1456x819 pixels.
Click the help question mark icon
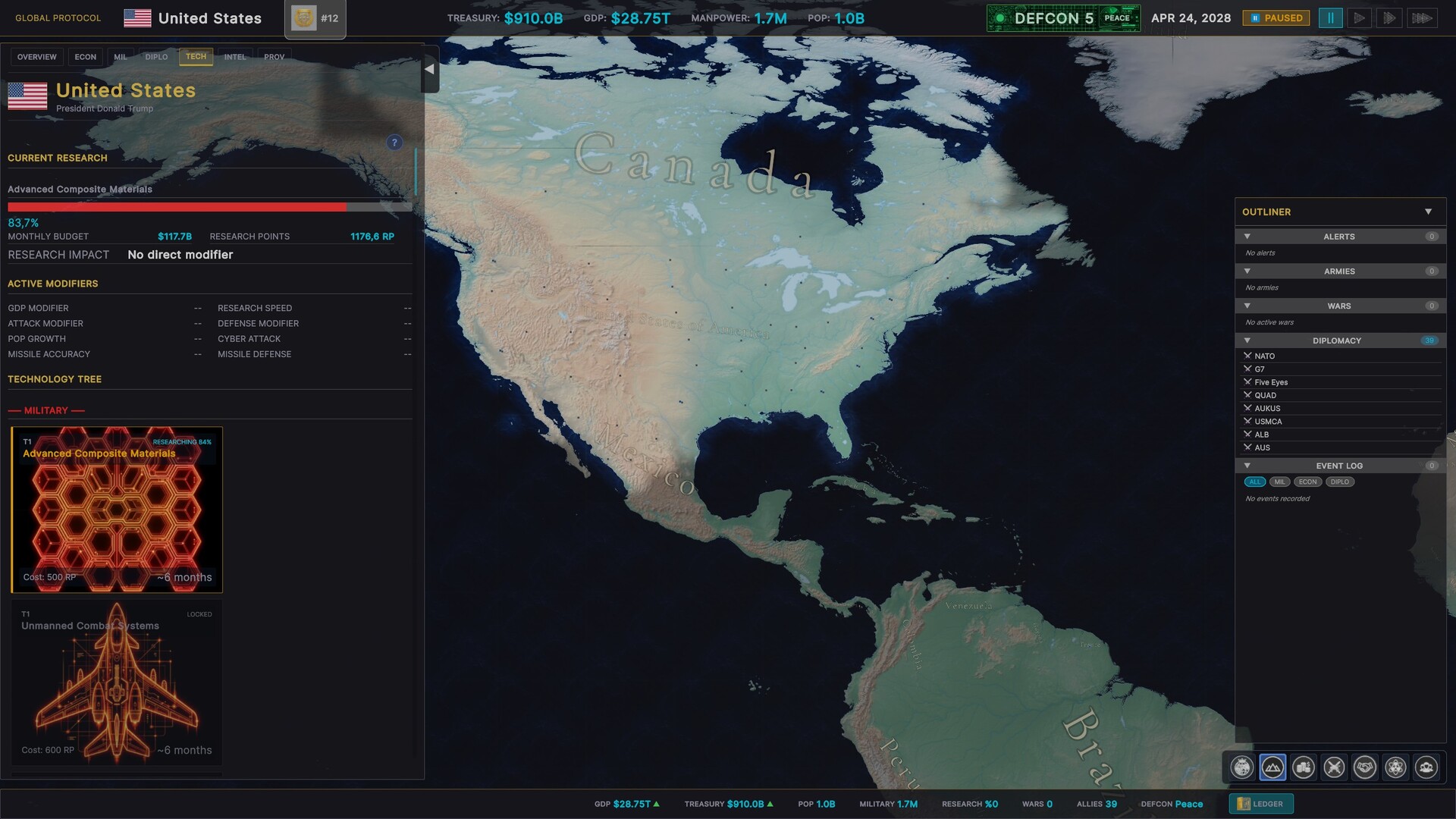click(394, 142)
